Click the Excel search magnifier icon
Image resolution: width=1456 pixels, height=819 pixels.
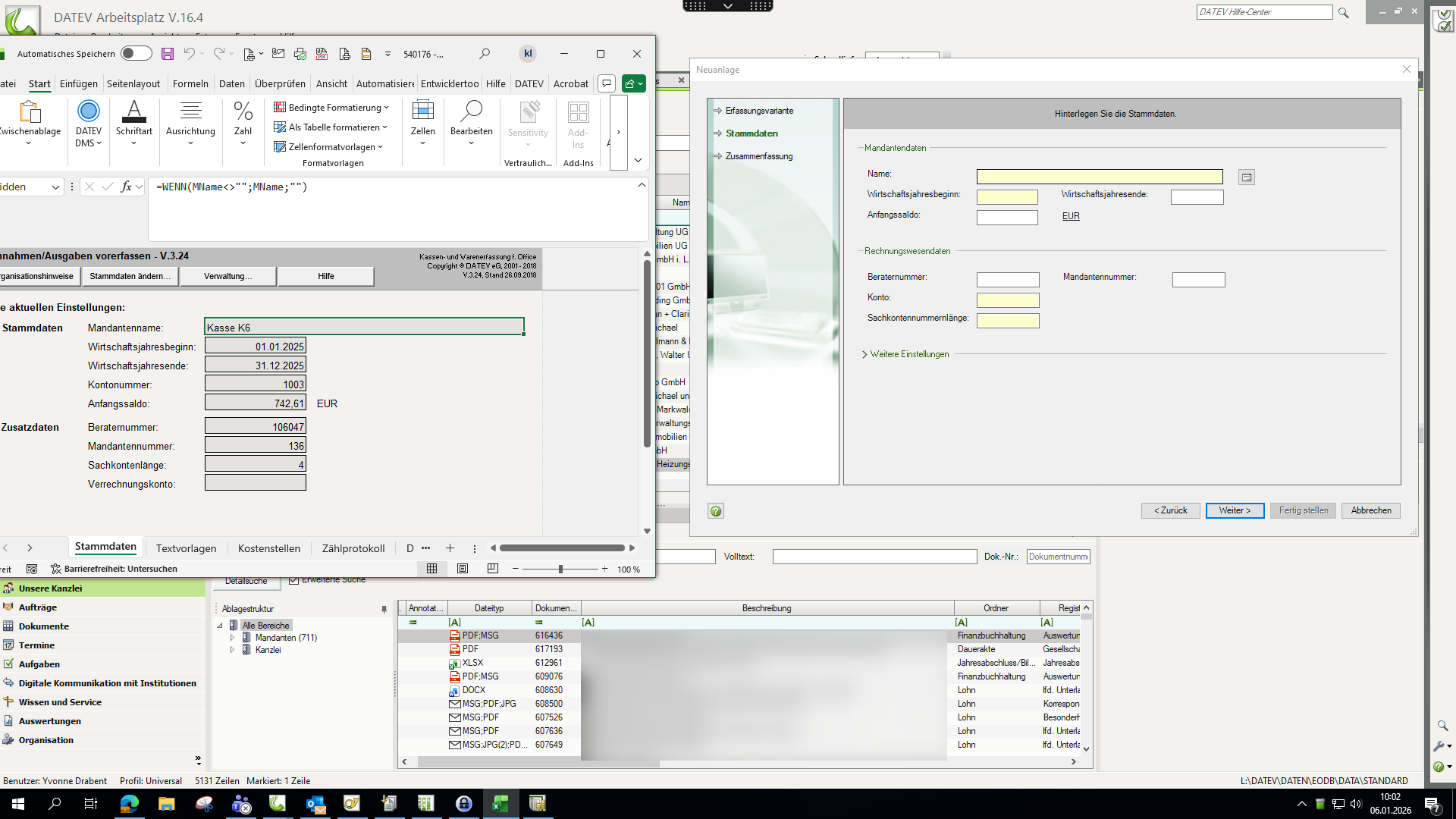pos(485,54)
